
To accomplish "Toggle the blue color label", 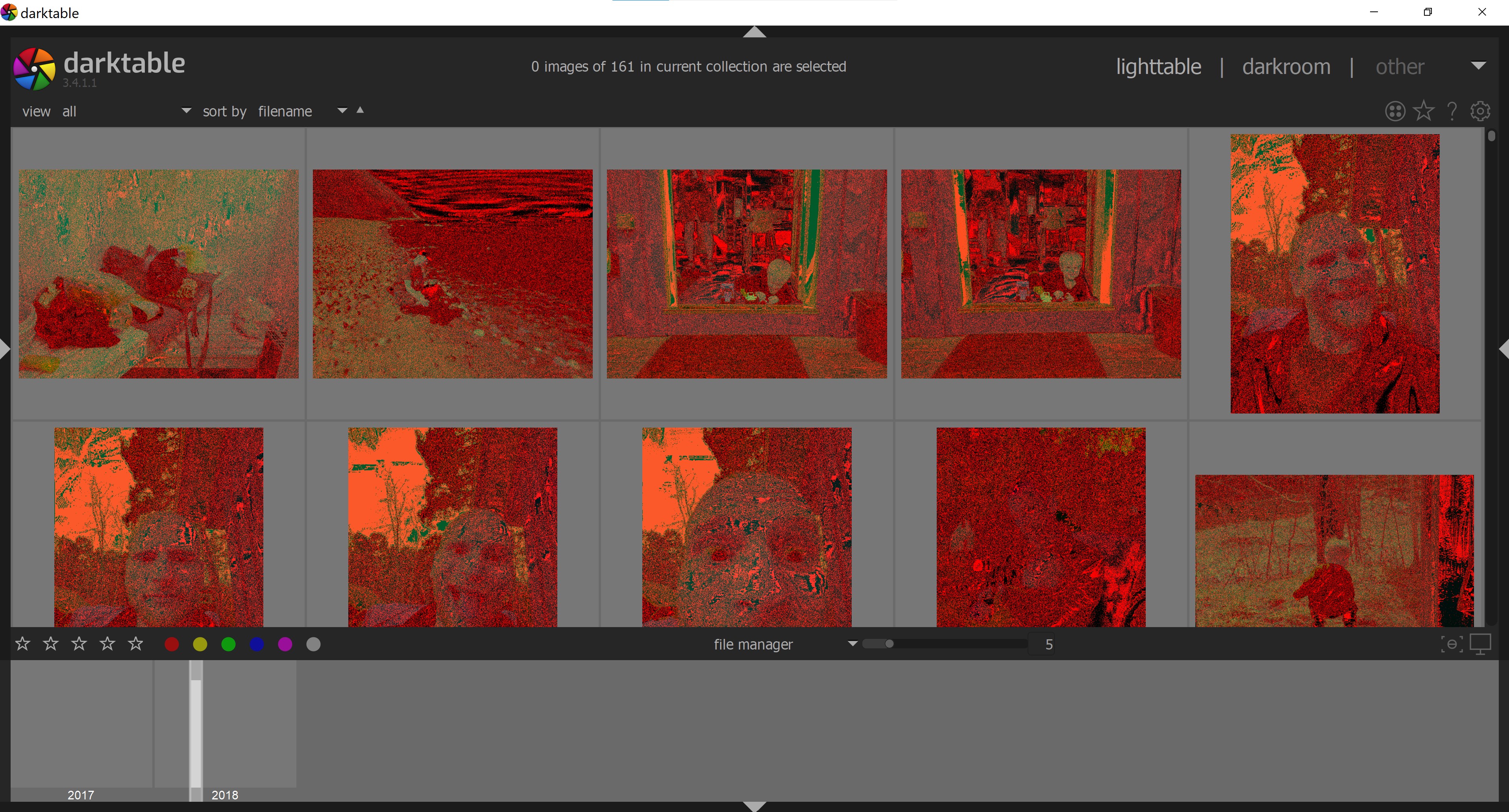I will (257, 644).
